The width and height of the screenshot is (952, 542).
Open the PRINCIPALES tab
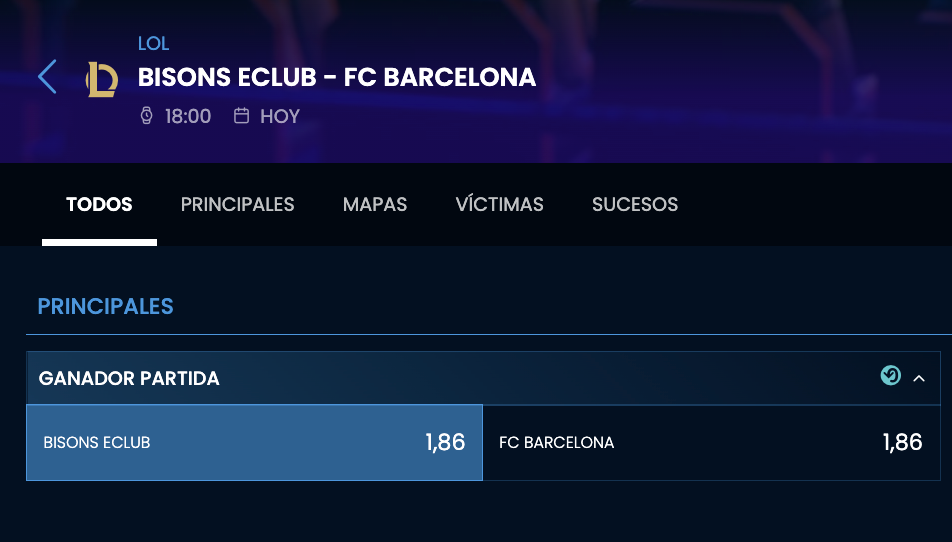coord(237,204)
